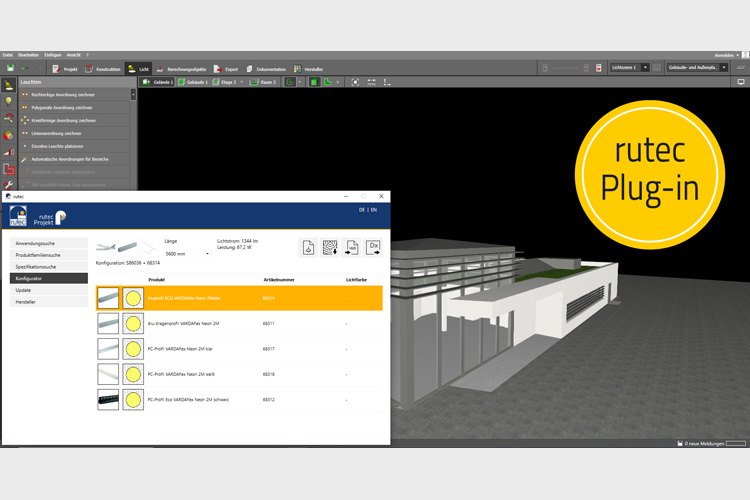Open the Datei menu

click(7, 55)
